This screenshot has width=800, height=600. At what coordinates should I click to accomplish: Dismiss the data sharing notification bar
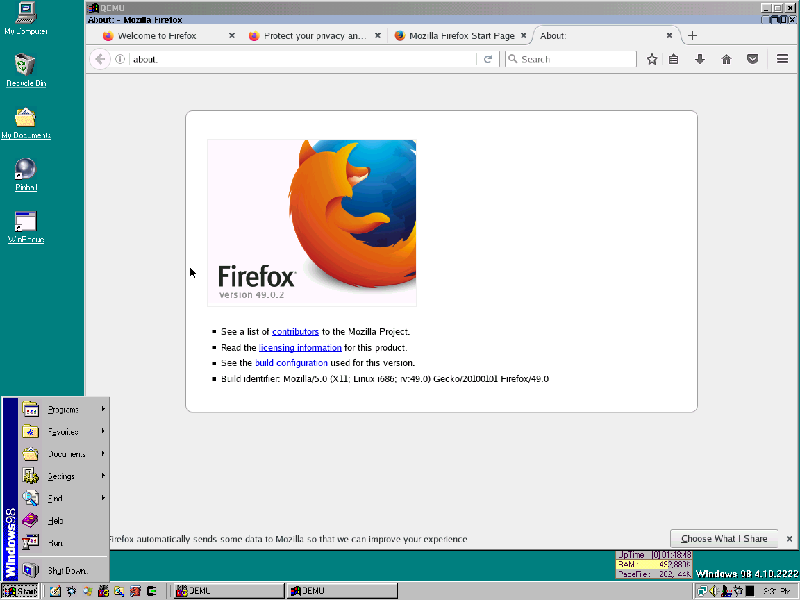point(789,539)
